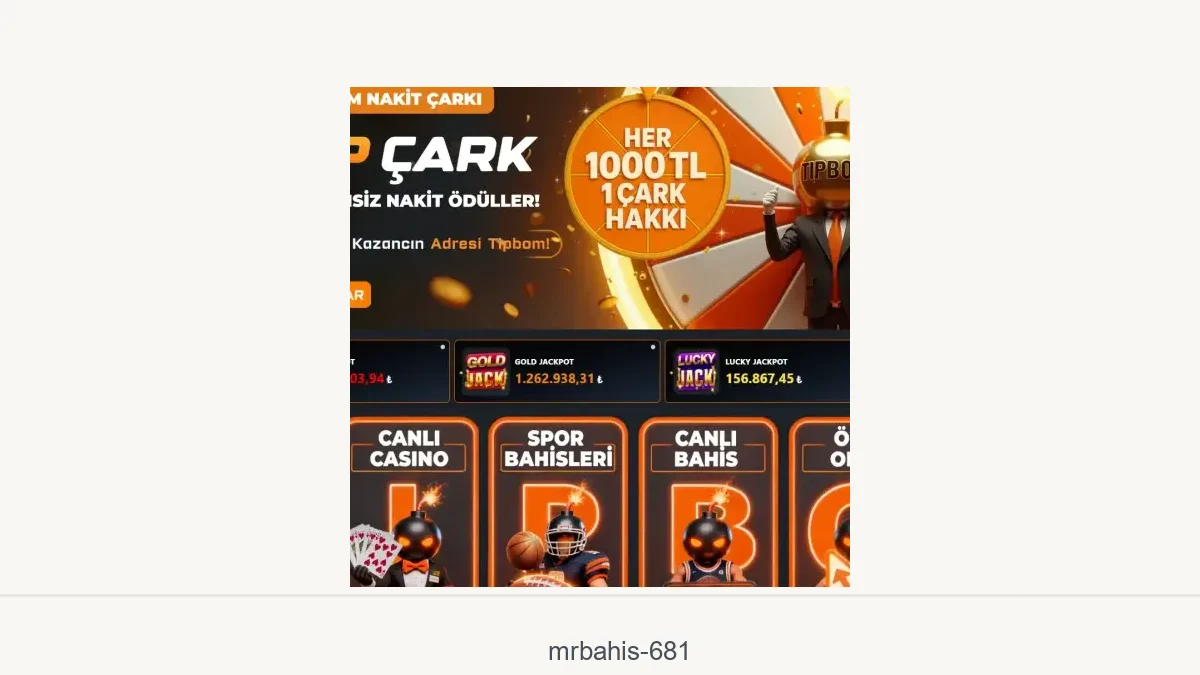Image resolution: width=1200 pixels, height=675 pixels.
Task: Open the Canlı Bahis category card
Action: (707, 502)
